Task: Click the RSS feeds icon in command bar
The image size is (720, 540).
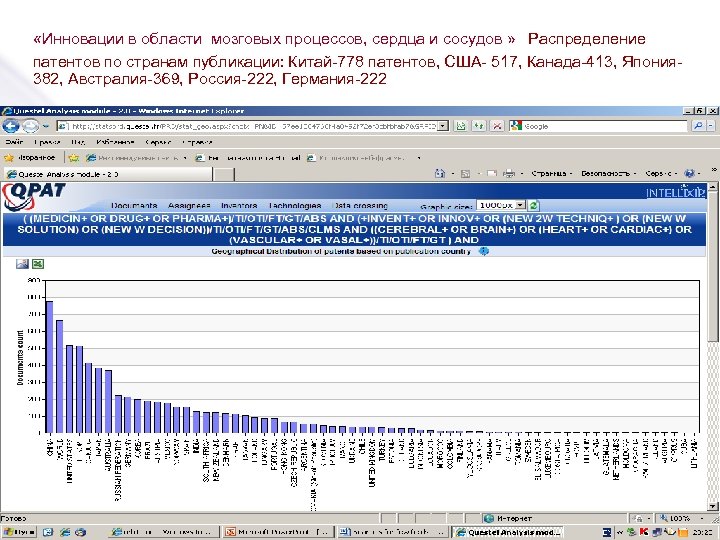Action: (x=465, y=174)
